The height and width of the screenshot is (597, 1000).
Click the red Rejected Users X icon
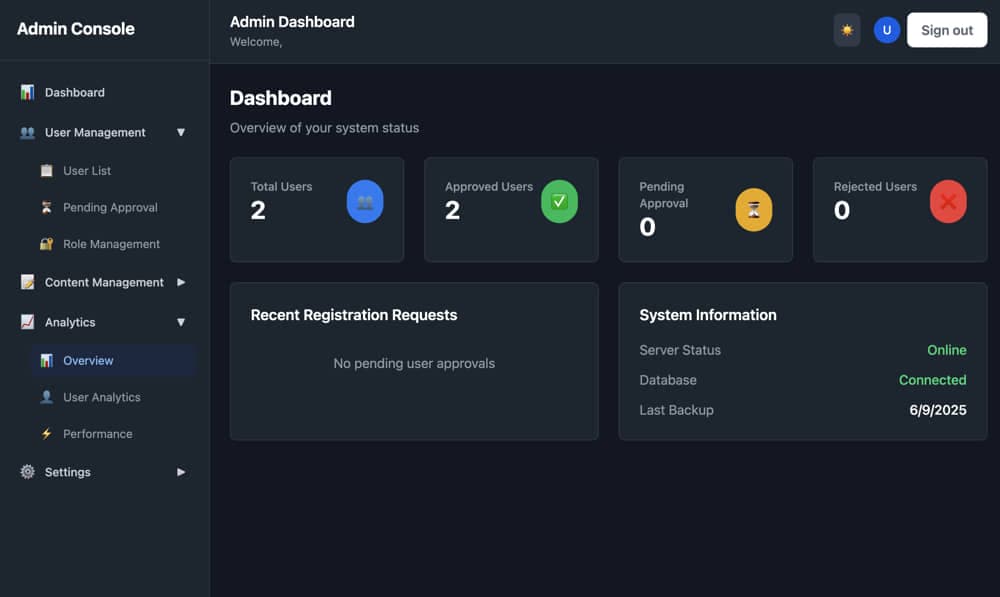[948, 202]
